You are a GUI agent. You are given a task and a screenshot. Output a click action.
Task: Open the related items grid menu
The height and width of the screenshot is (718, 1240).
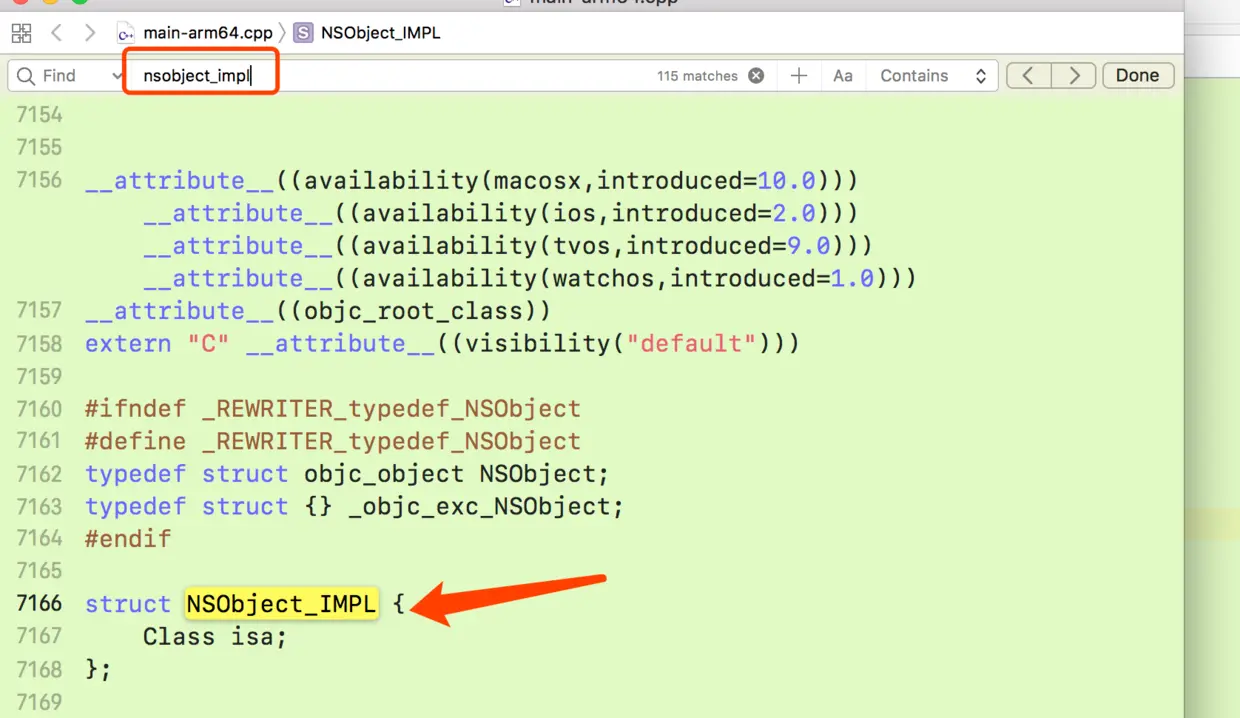(x=21, y=33)
